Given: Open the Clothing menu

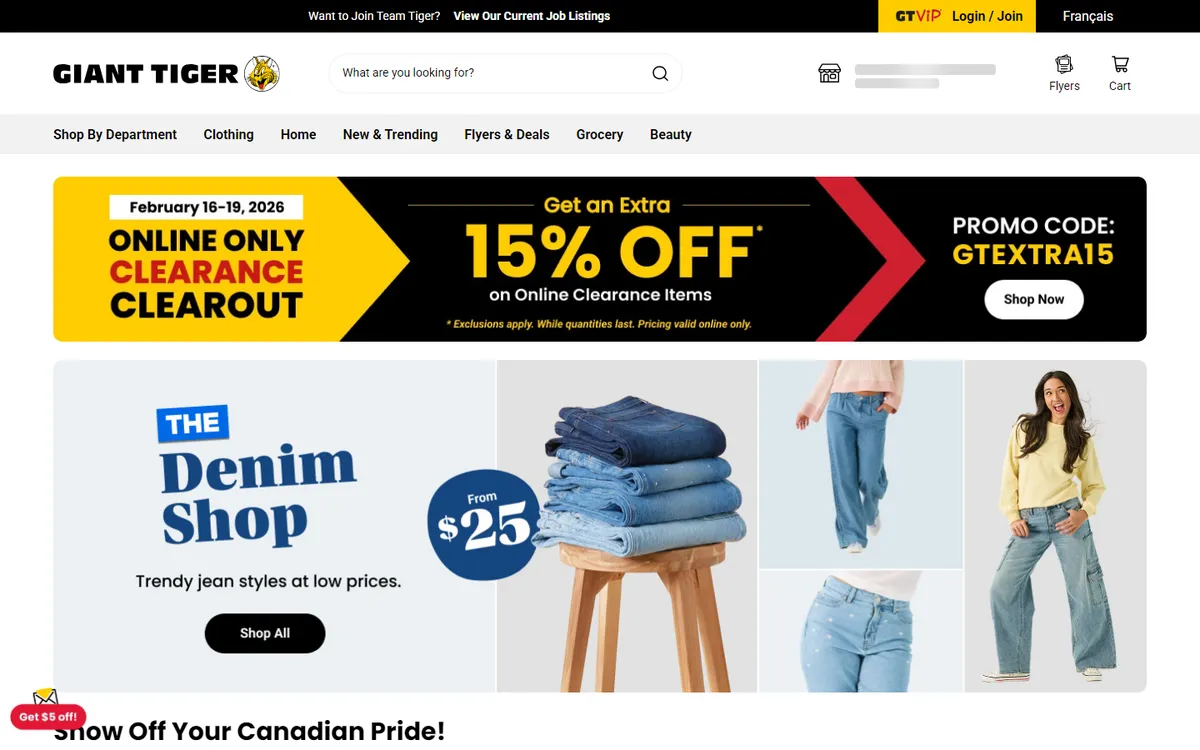Looking at the screenshot, I should click(228, 134).
